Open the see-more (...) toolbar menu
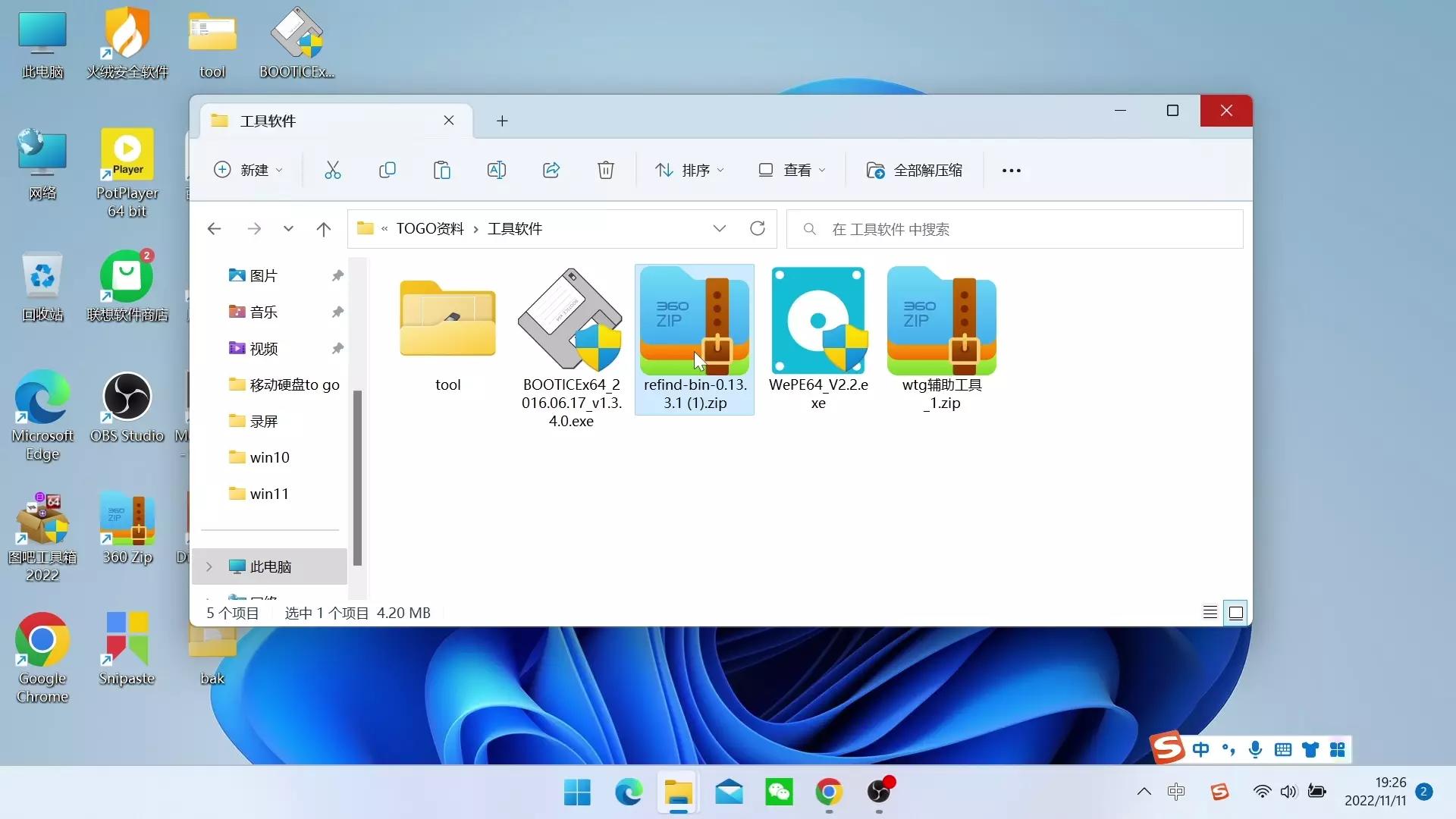This screenshot has height=819, width=1456. click(x=1012, y=170)
